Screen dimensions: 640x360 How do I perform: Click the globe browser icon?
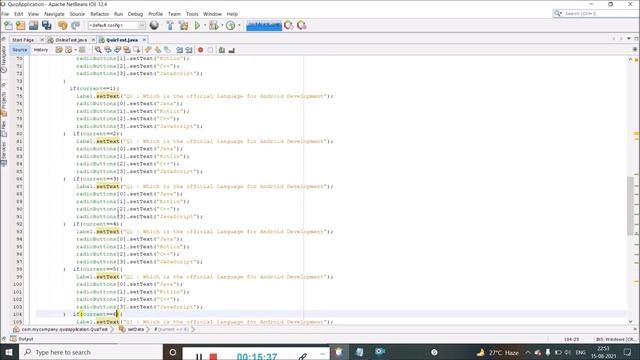154,25
